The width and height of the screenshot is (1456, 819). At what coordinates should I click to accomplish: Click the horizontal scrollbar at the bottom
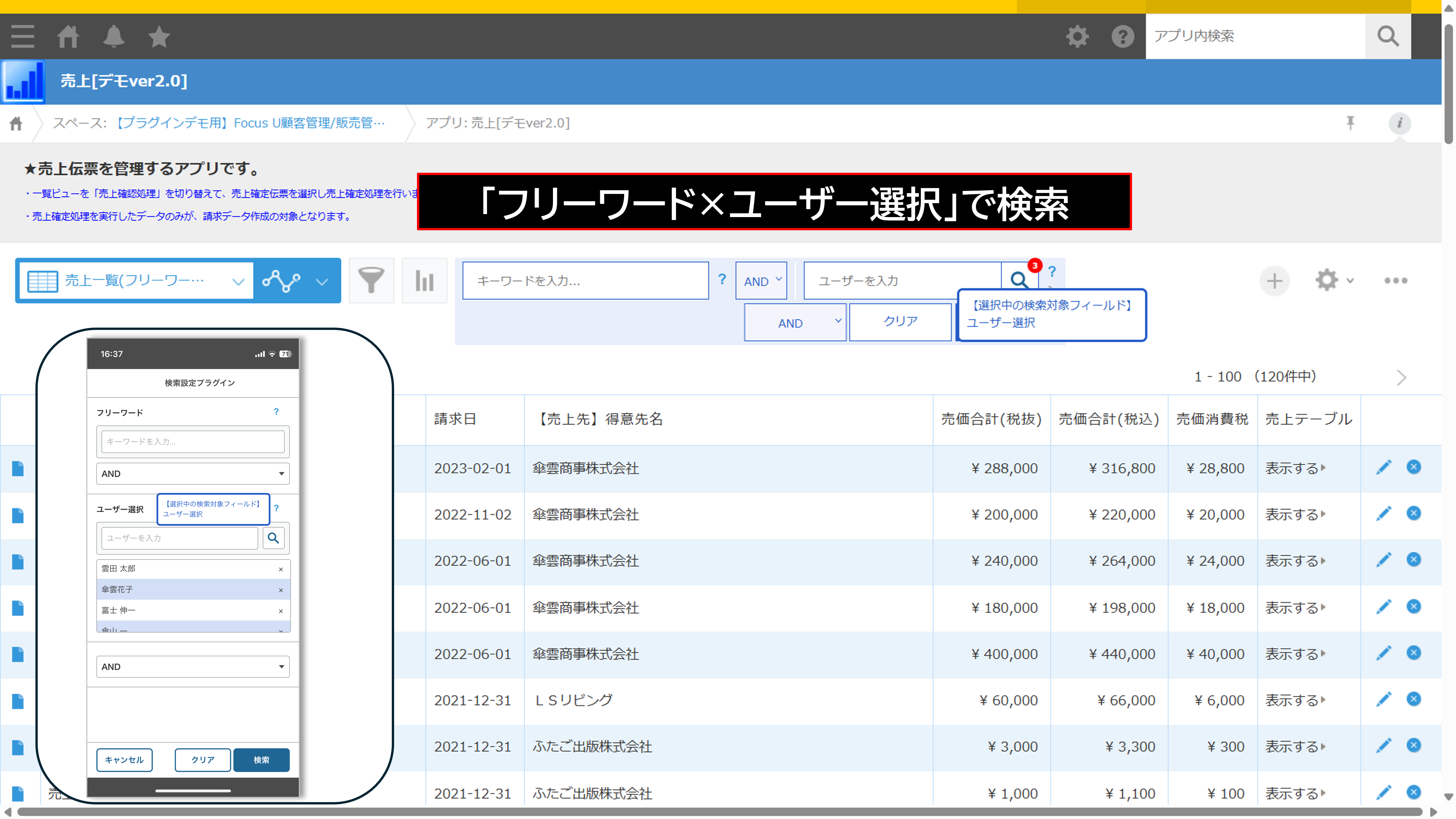(719, 812)
